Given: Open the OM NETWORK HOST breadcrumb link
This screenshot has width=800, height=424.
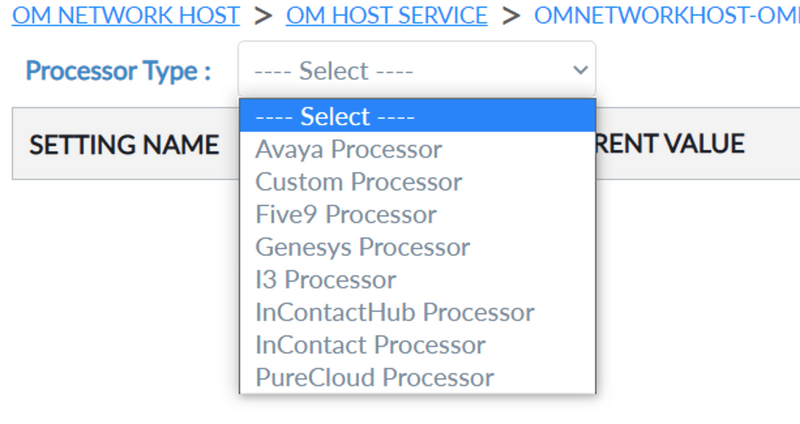Looking at the screenshot, I should (126, 15).
